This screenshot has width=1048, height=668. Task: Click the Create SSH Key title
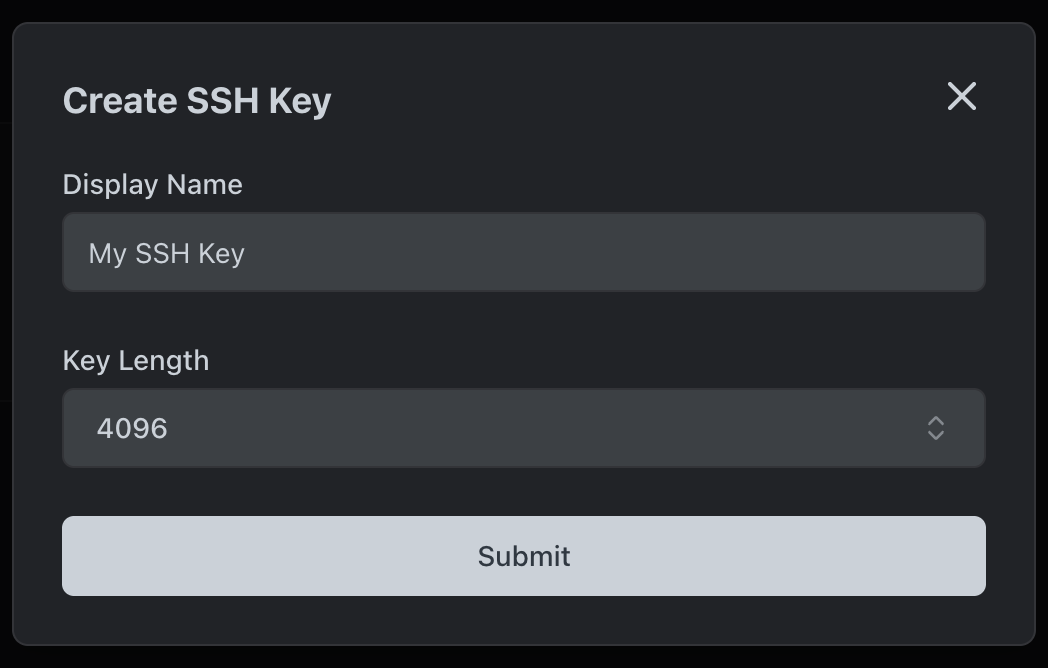pyautogui.click(x=197, y=101)
